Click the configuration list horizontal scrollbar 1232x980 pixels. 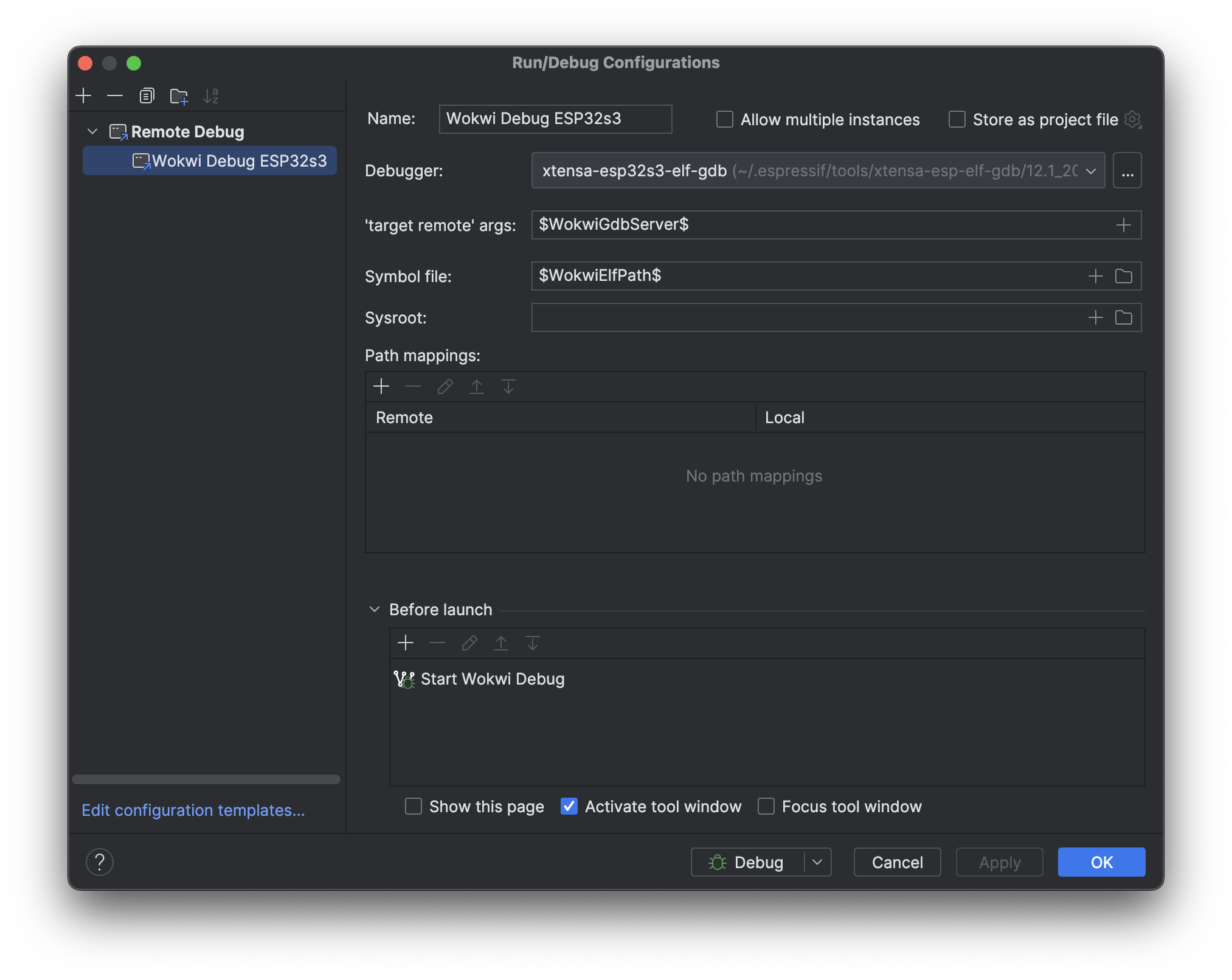coord(206,779)
